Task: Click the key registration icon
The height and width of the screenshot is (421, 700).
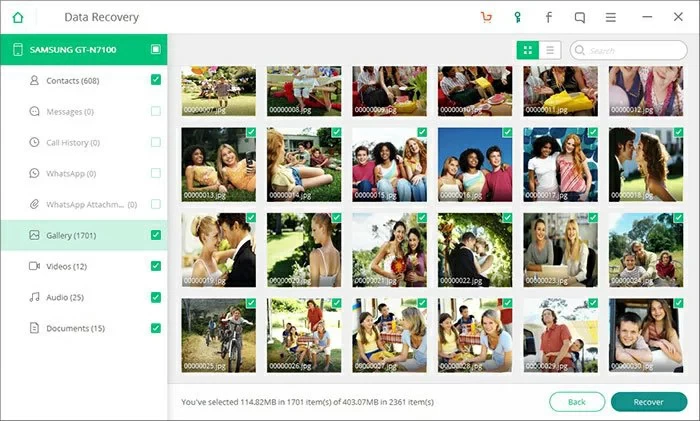Action: click(517, 17)
